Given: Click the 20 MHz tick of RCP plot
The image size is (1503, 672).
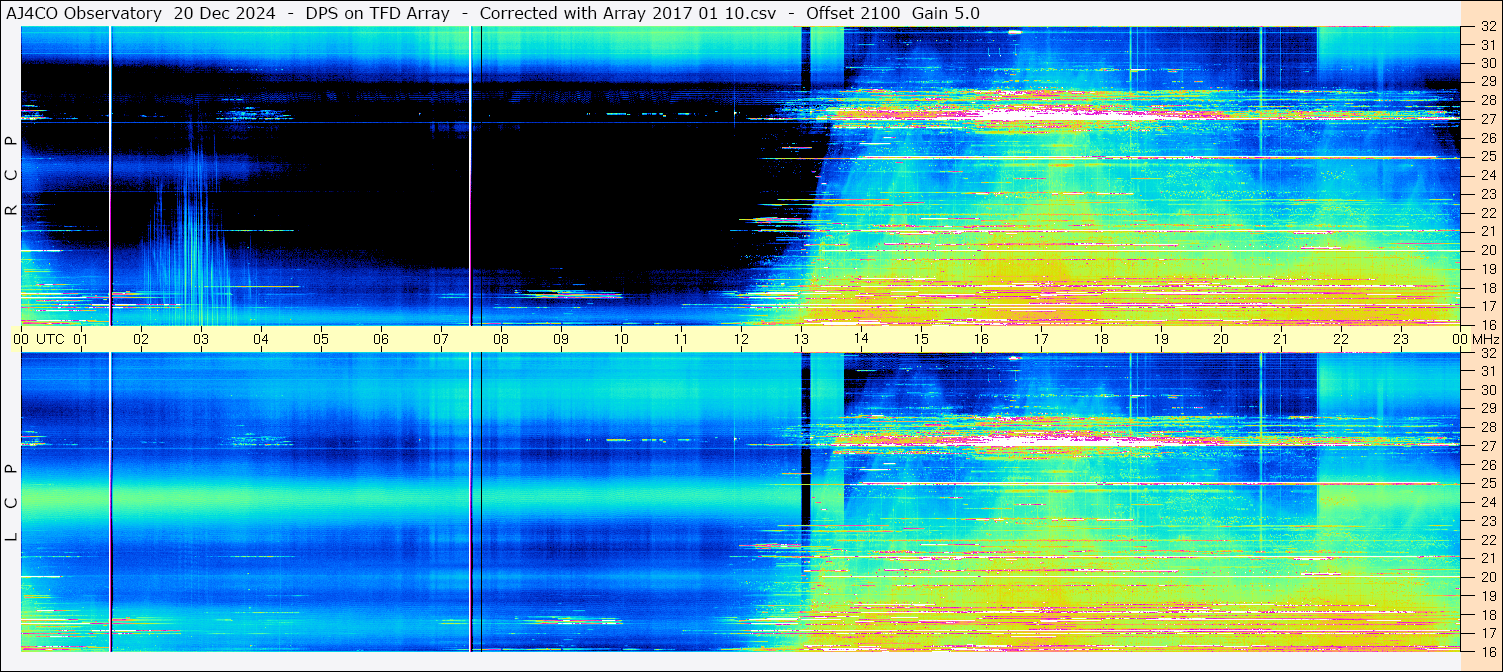Looking at the screenshot, I should pos(1487,250).
